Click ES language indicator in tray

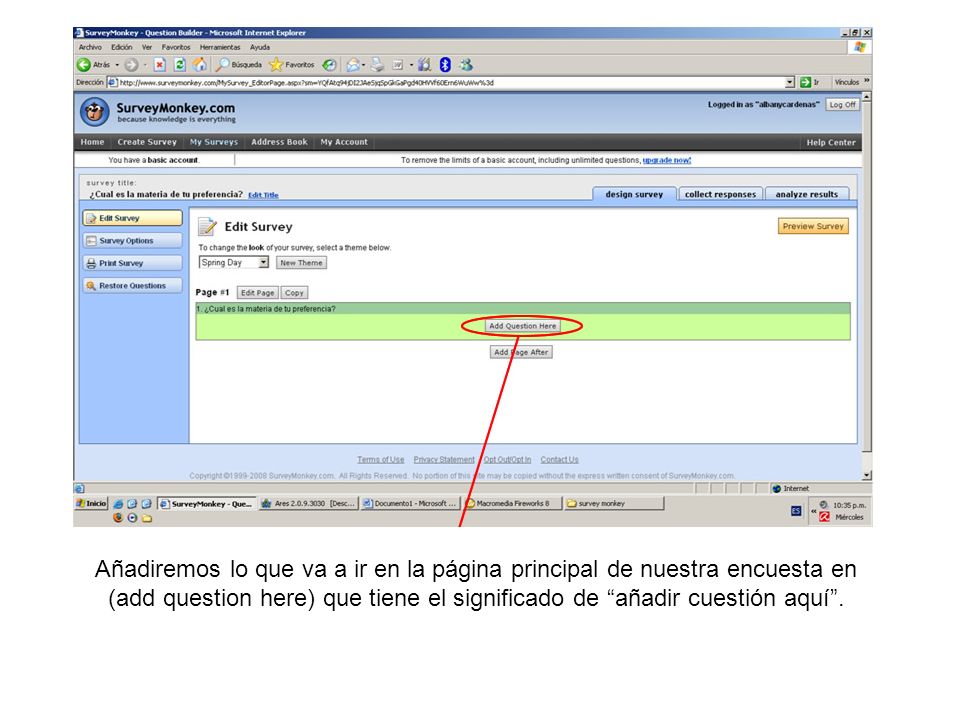click(x=796, y=511)
